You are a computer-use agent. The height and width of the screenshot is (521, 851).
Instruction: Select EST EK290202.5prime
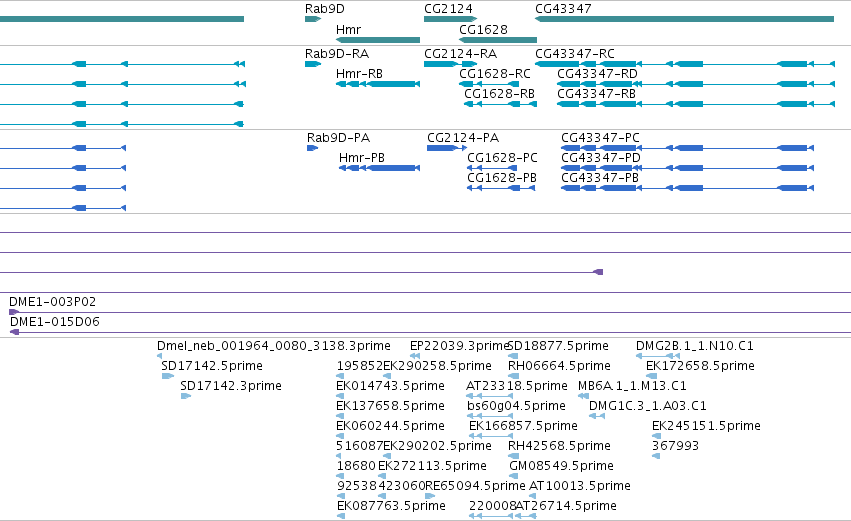click(437, 447)
